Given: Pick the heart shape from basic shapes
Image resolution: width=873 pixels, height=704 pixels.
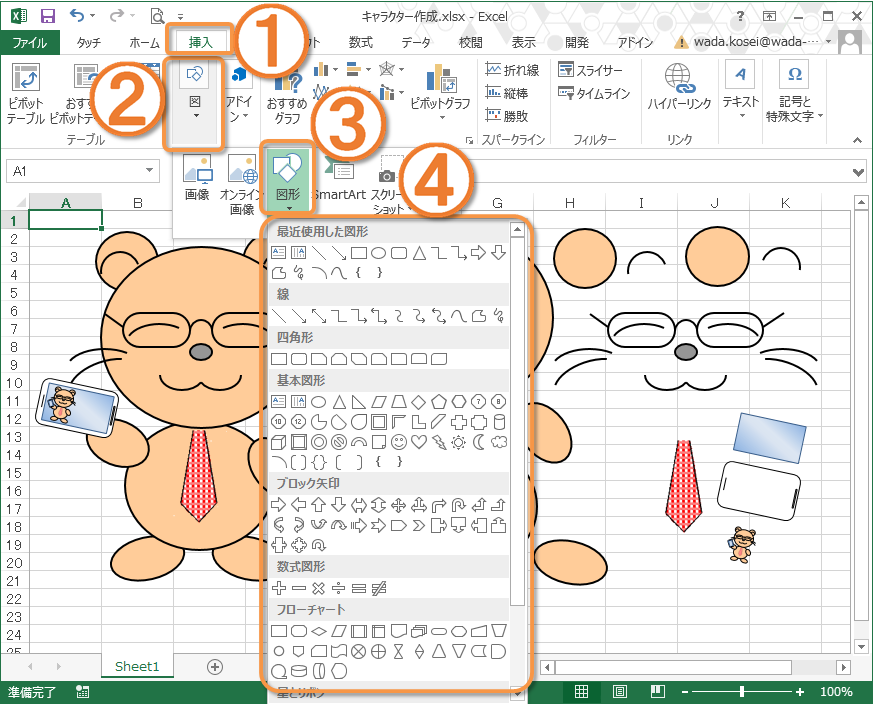Looking at the screenshot, I should tap(420, 442).
